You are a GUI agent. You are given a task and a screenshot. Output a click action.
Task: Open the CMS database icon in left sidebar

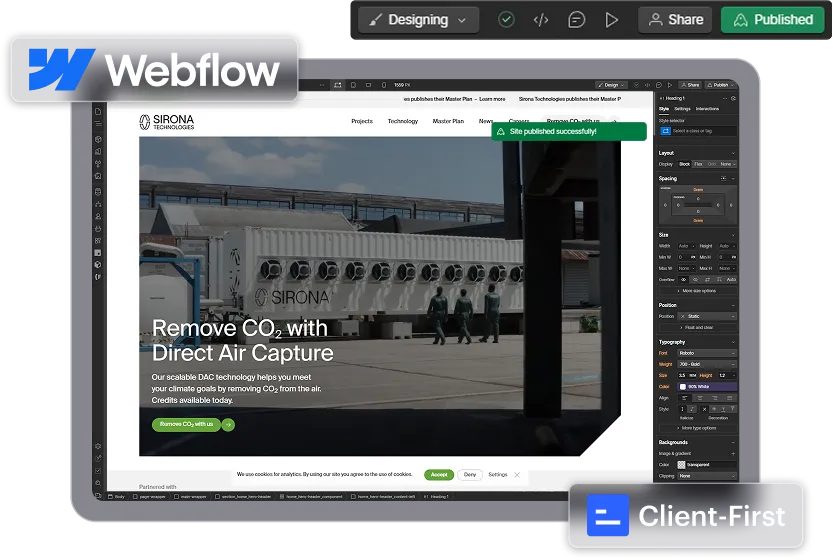[x=98, y=192]
